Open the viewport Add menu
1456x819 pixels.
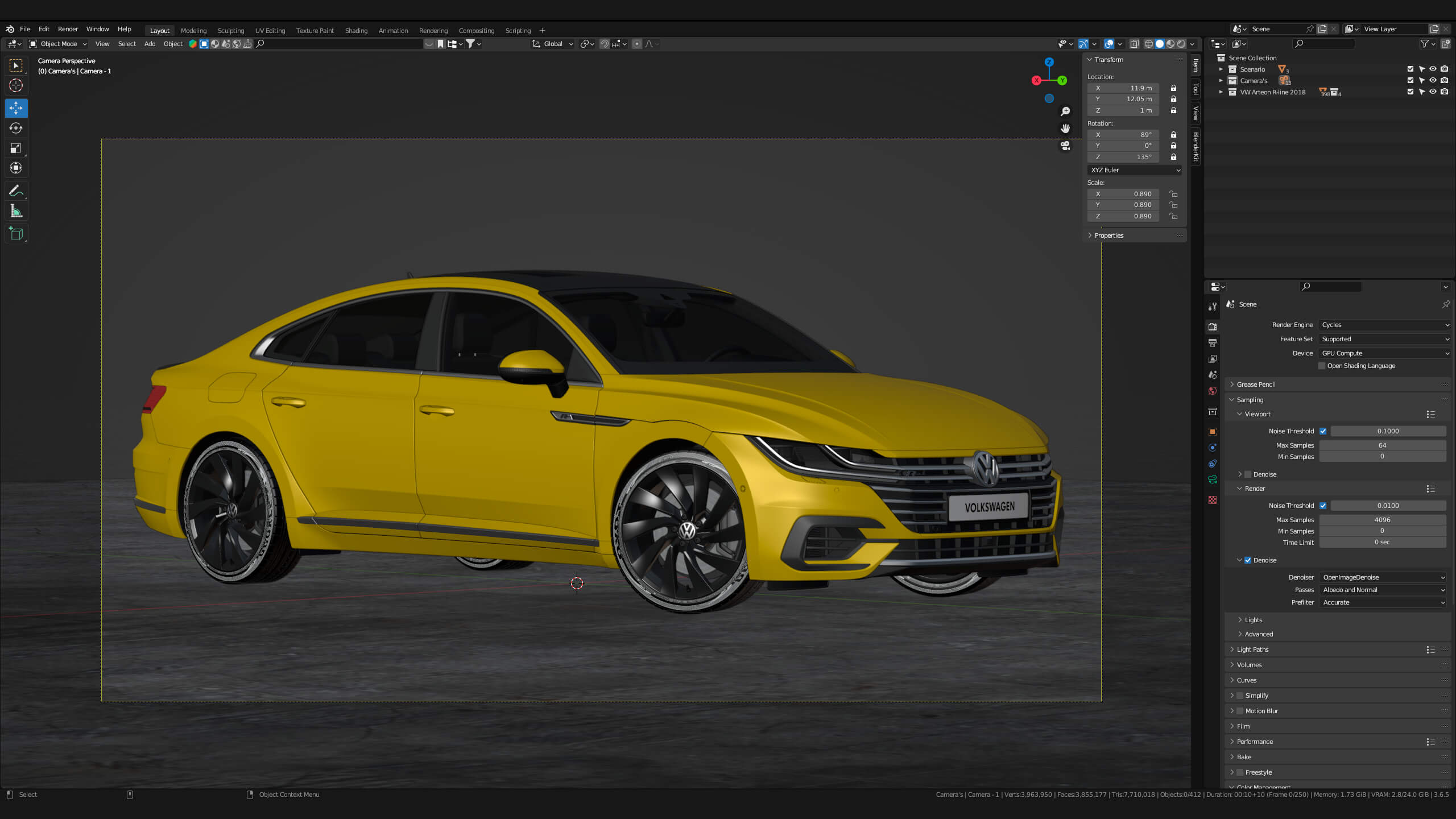pos(150,44)
